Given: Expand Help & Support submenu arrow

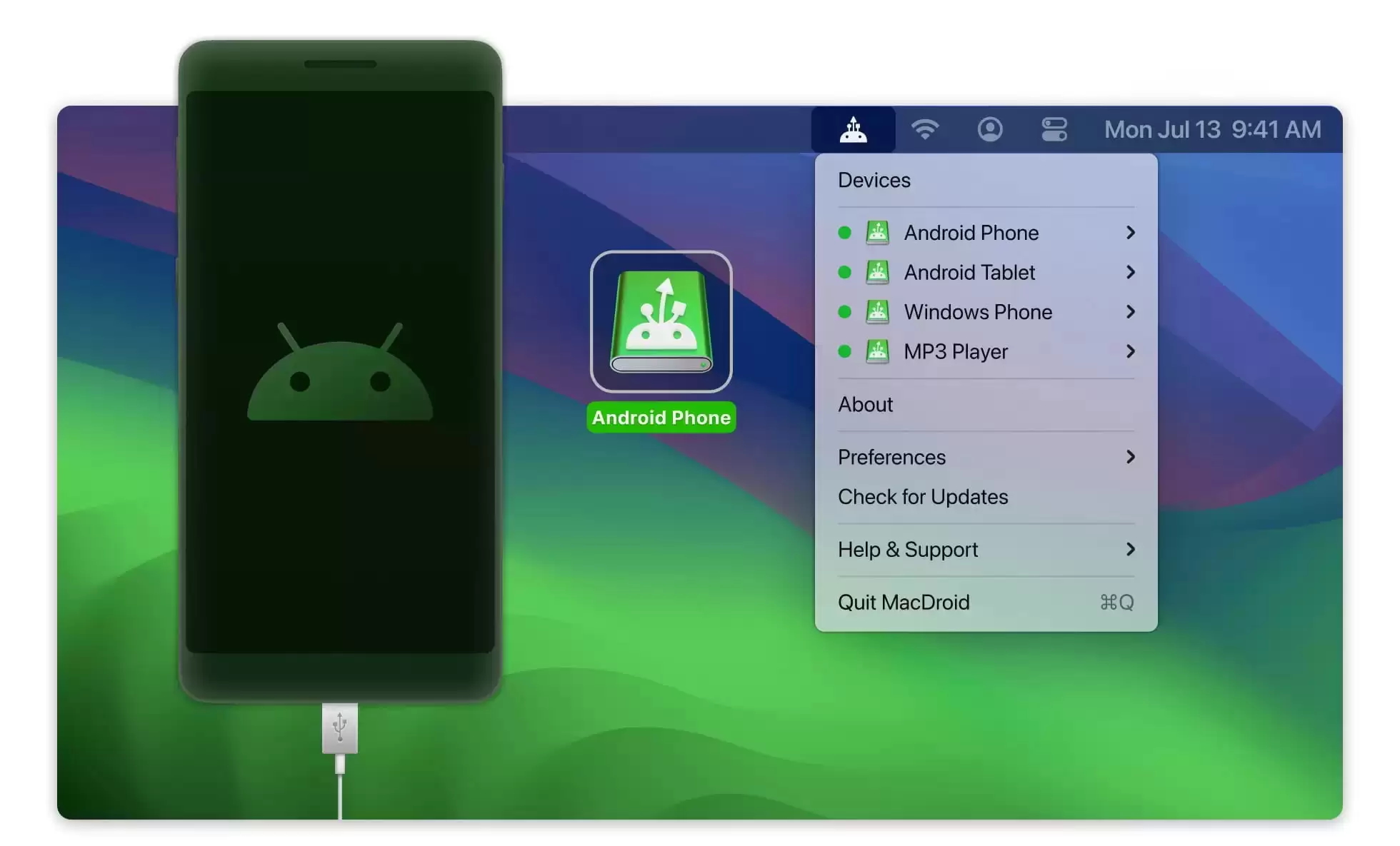Looking at the screenshot, I should [1130, 549].
